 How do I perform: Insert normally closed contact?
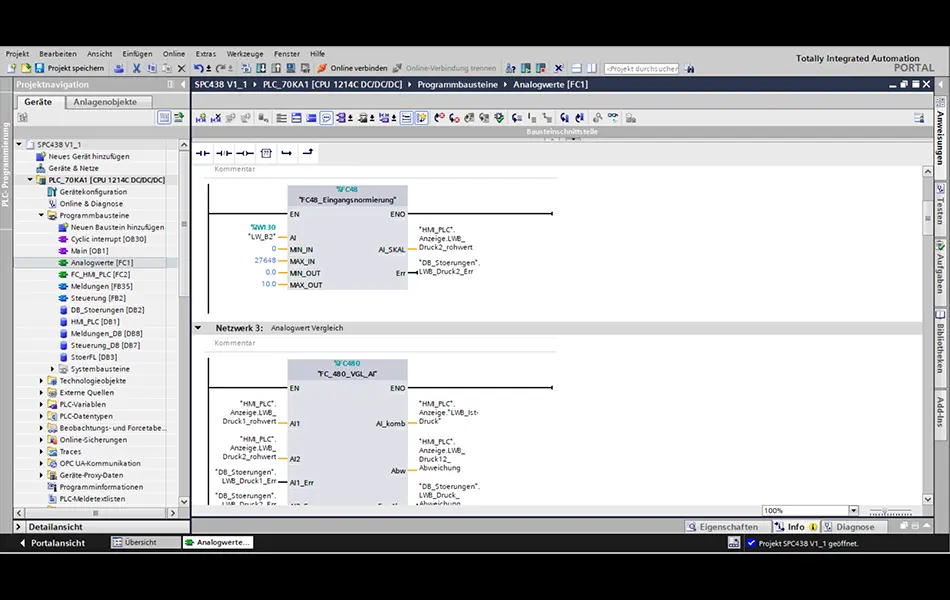(x=224, y=153)
